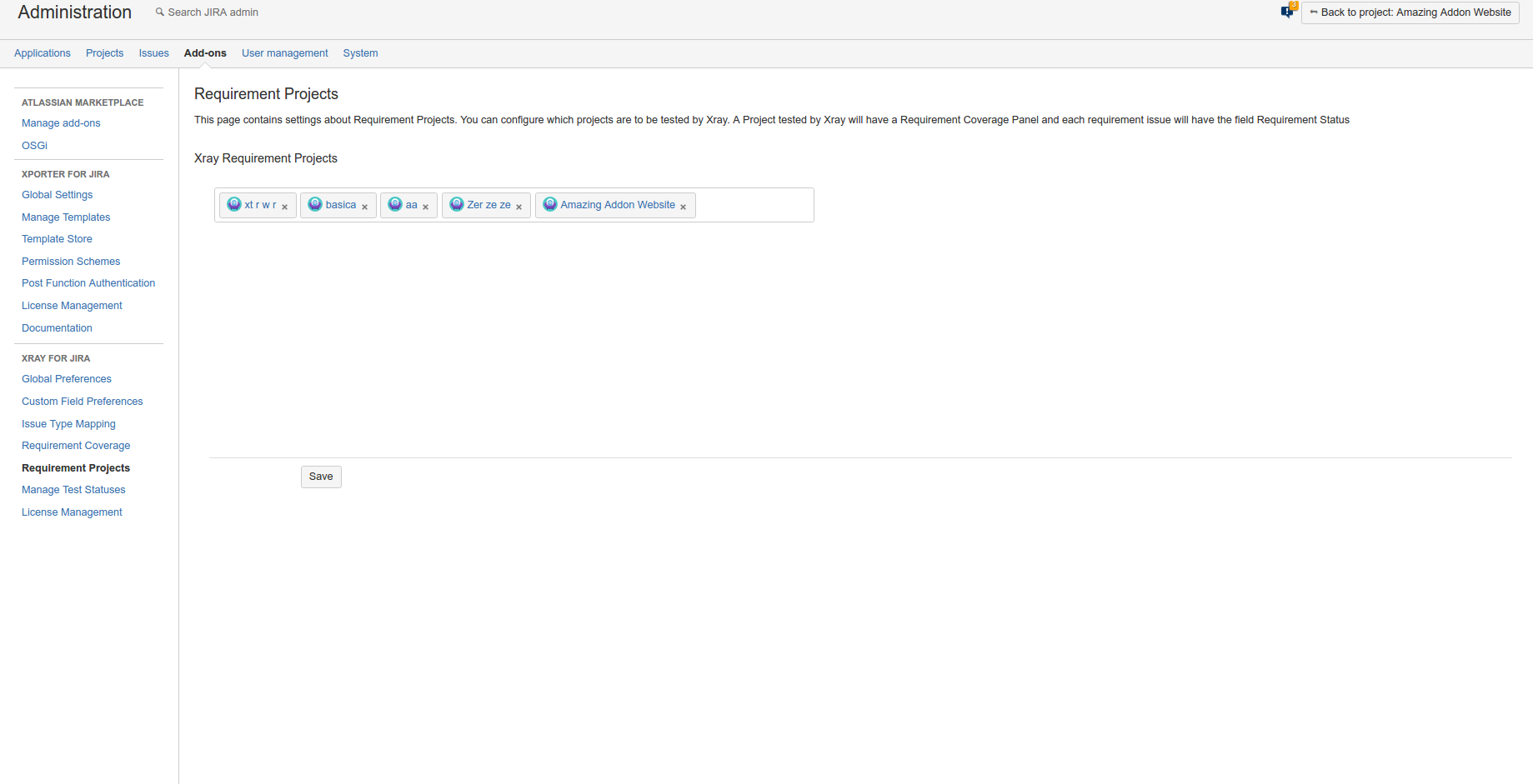Remove the aa project tag
This screenshot has height=784, width=1533.
[x=425, y=207]
